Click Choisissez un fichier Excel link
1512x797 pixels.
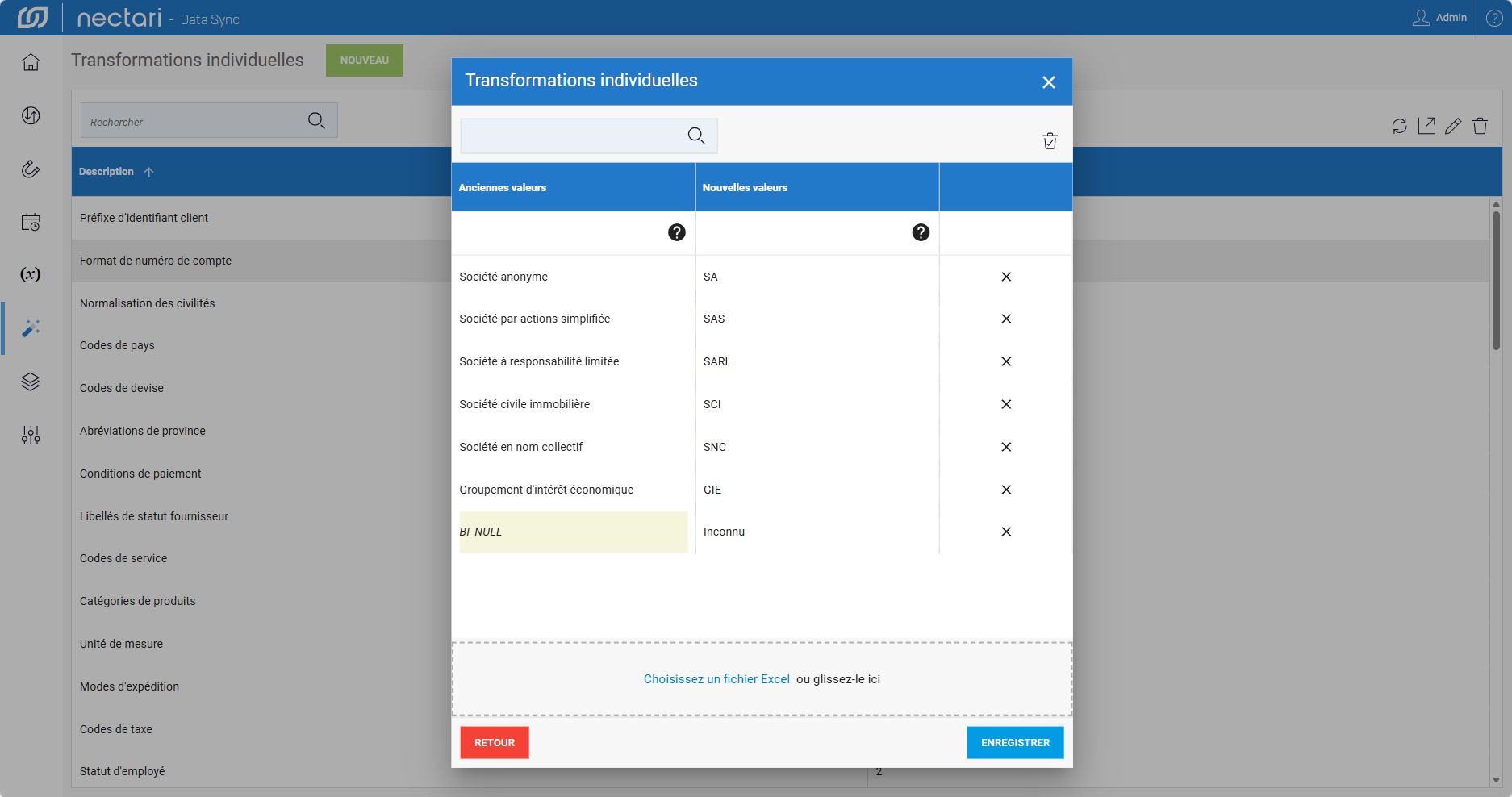[x=716, y=679]
